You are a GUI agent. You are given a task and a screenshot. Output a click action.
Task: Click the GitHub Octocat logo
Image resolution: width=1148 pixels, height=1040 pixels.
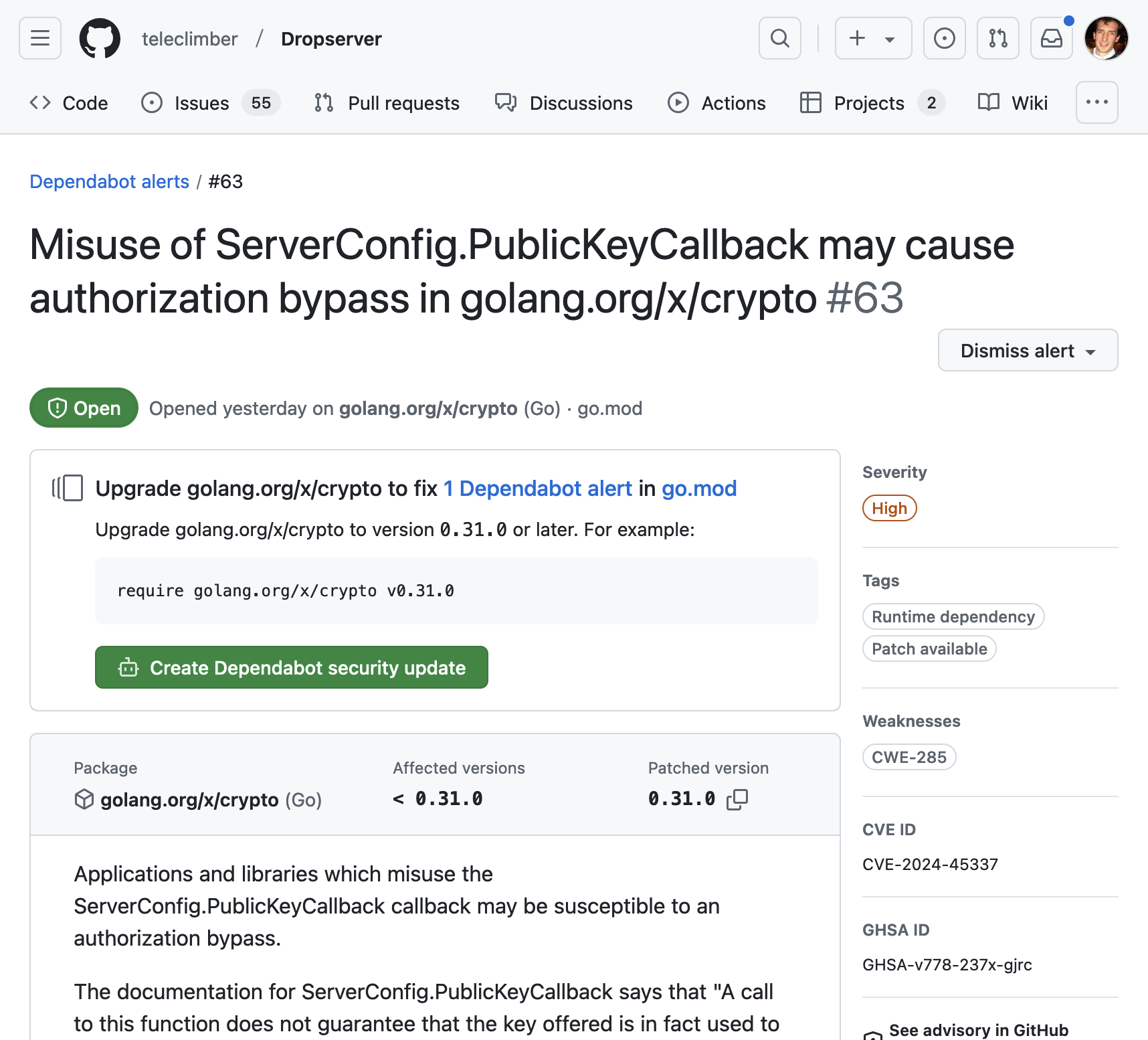click(100, 38)
